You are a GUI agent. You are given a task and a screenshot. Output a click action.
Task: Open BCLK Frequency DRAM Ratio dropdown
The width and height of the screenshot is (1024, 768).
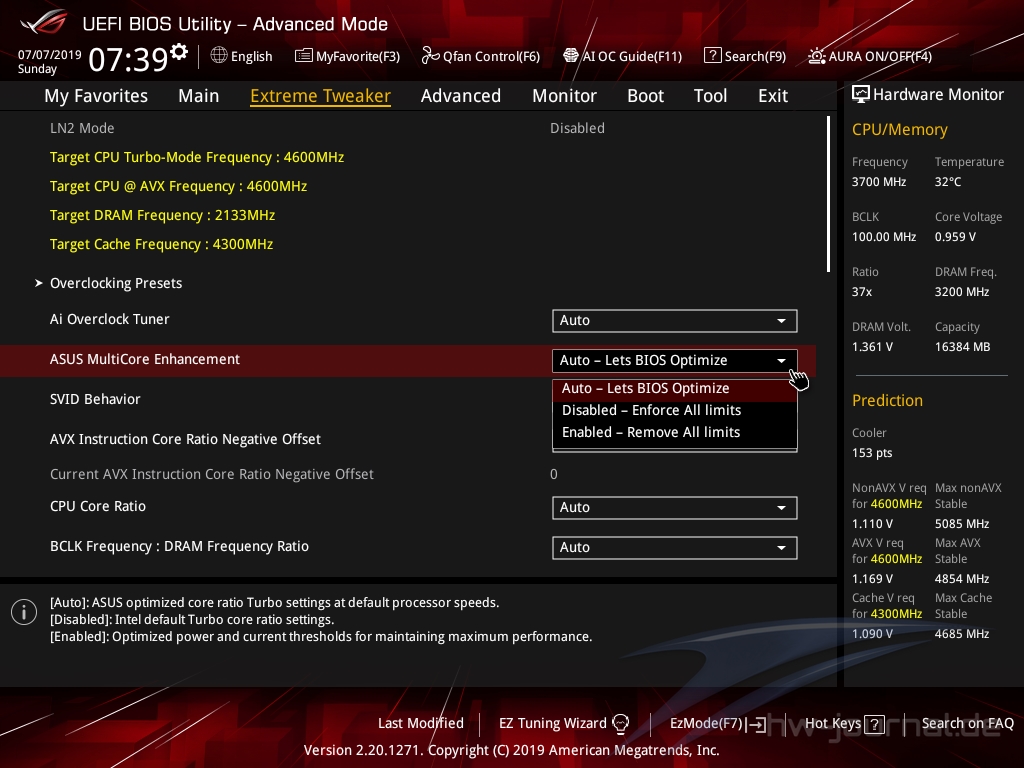pos(675,547)
